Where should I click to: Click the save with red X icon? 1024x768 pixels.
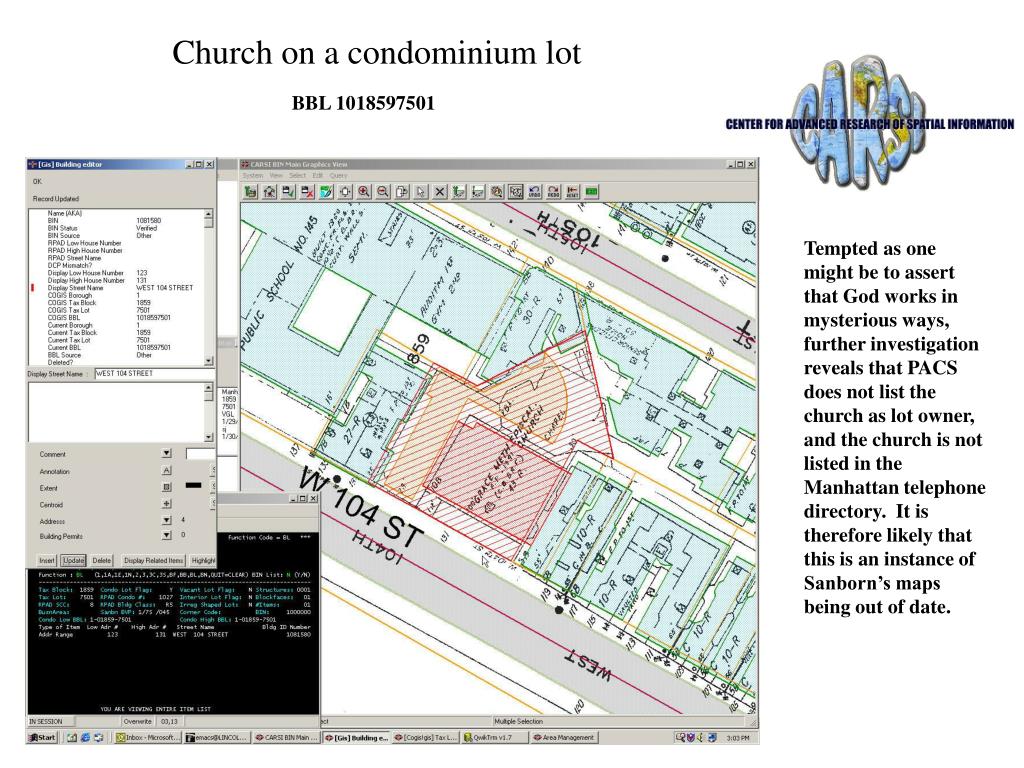[x=307, y=191]
